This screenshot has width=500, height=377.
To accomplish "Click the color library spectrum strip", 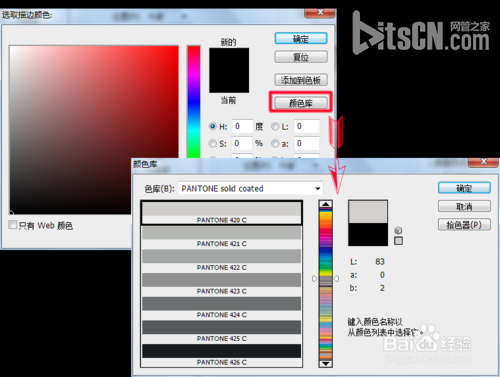I will [326, 284].
